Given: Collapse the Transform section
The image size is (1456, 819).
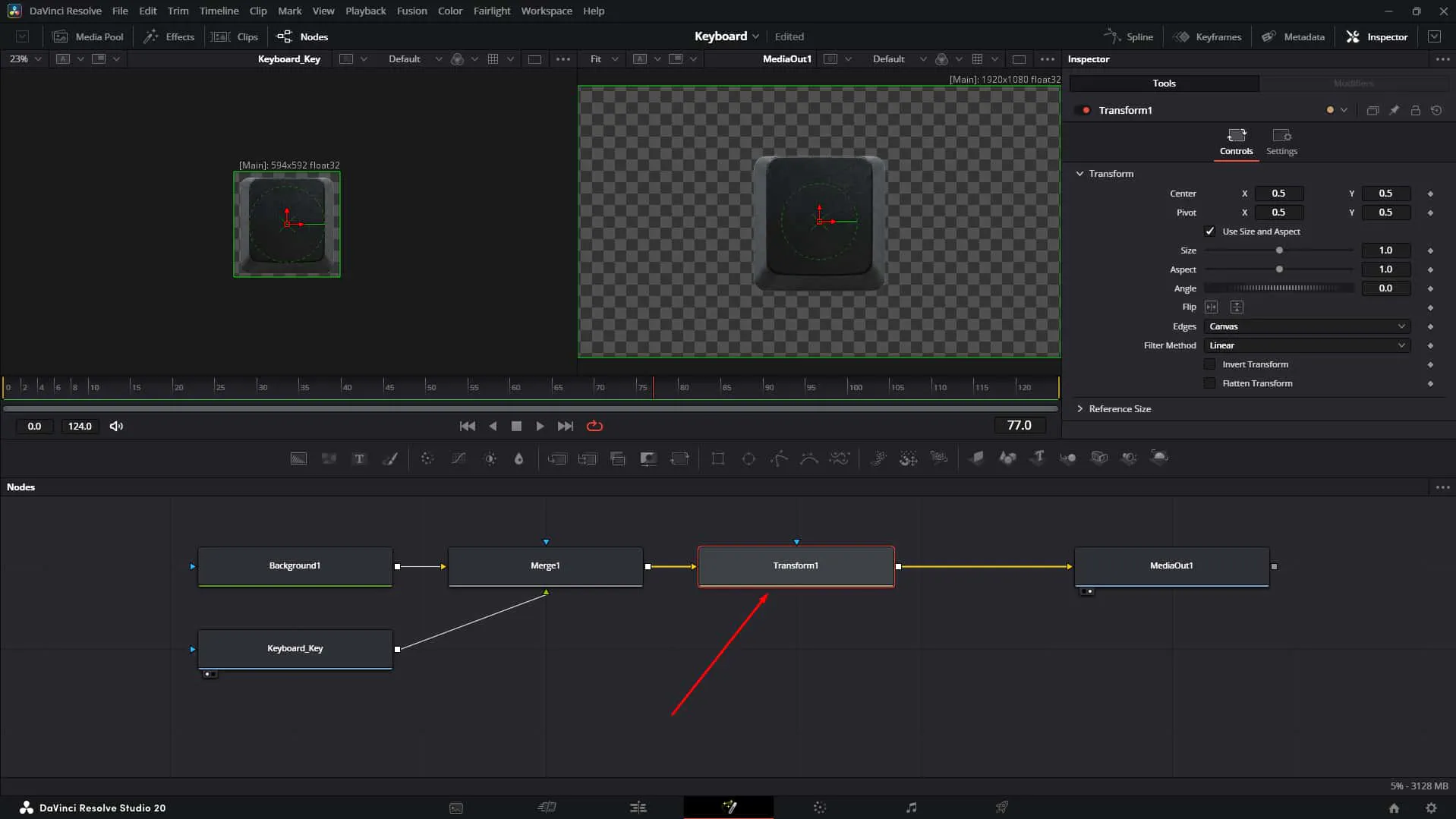Looking at the screenshot, I should 1079,174.
